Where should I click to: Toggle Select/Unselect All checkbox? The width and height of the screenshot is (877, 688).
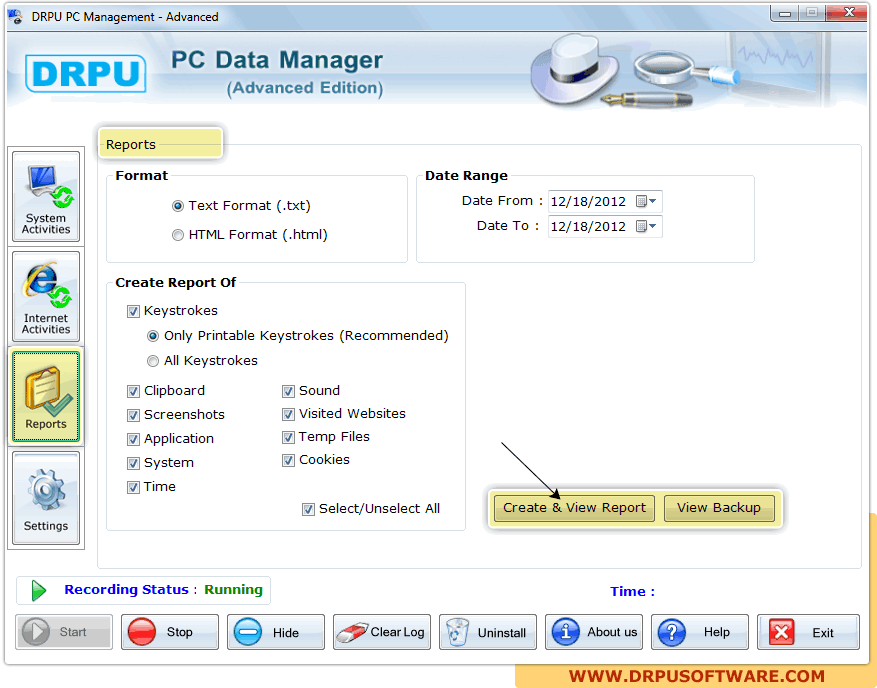click(x=308, y=510)
